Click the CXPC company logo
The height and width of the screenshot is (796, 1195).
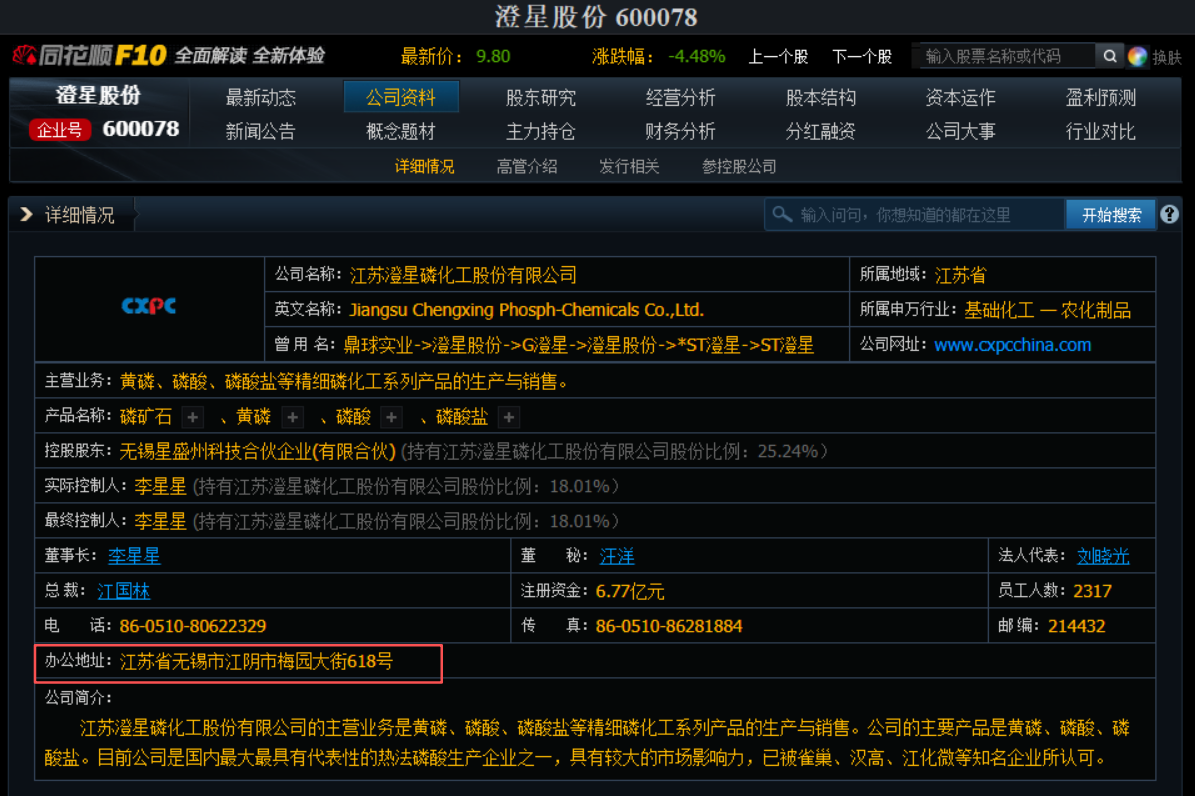149,306
